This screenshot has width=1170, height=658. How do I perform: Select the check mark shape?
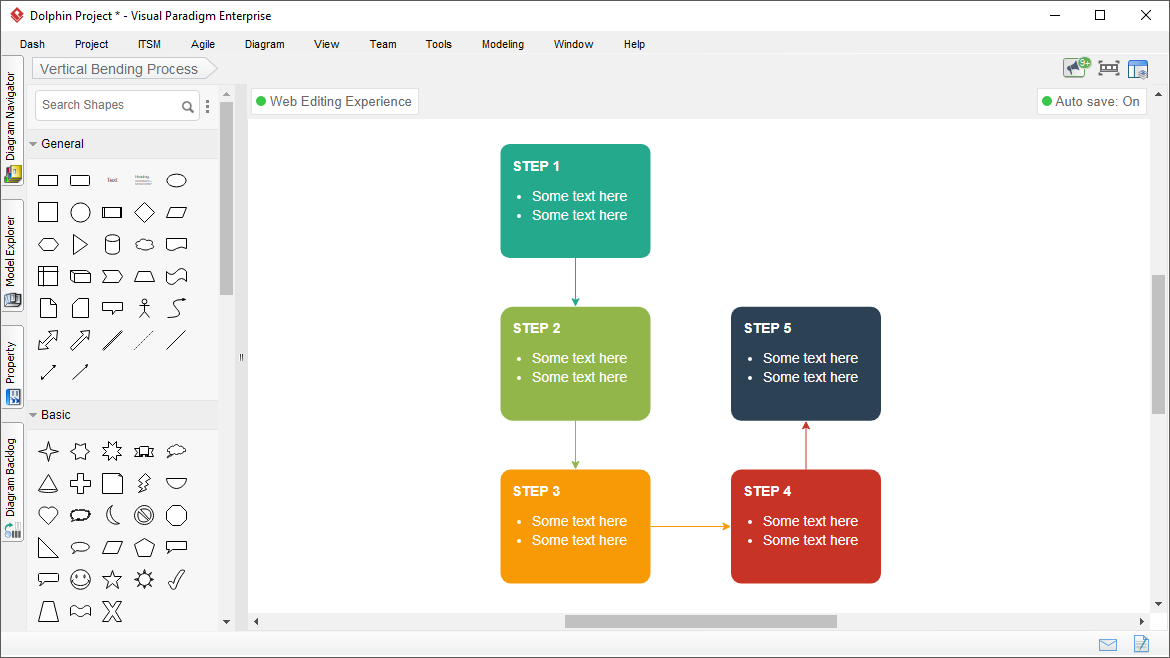(176, 580)
